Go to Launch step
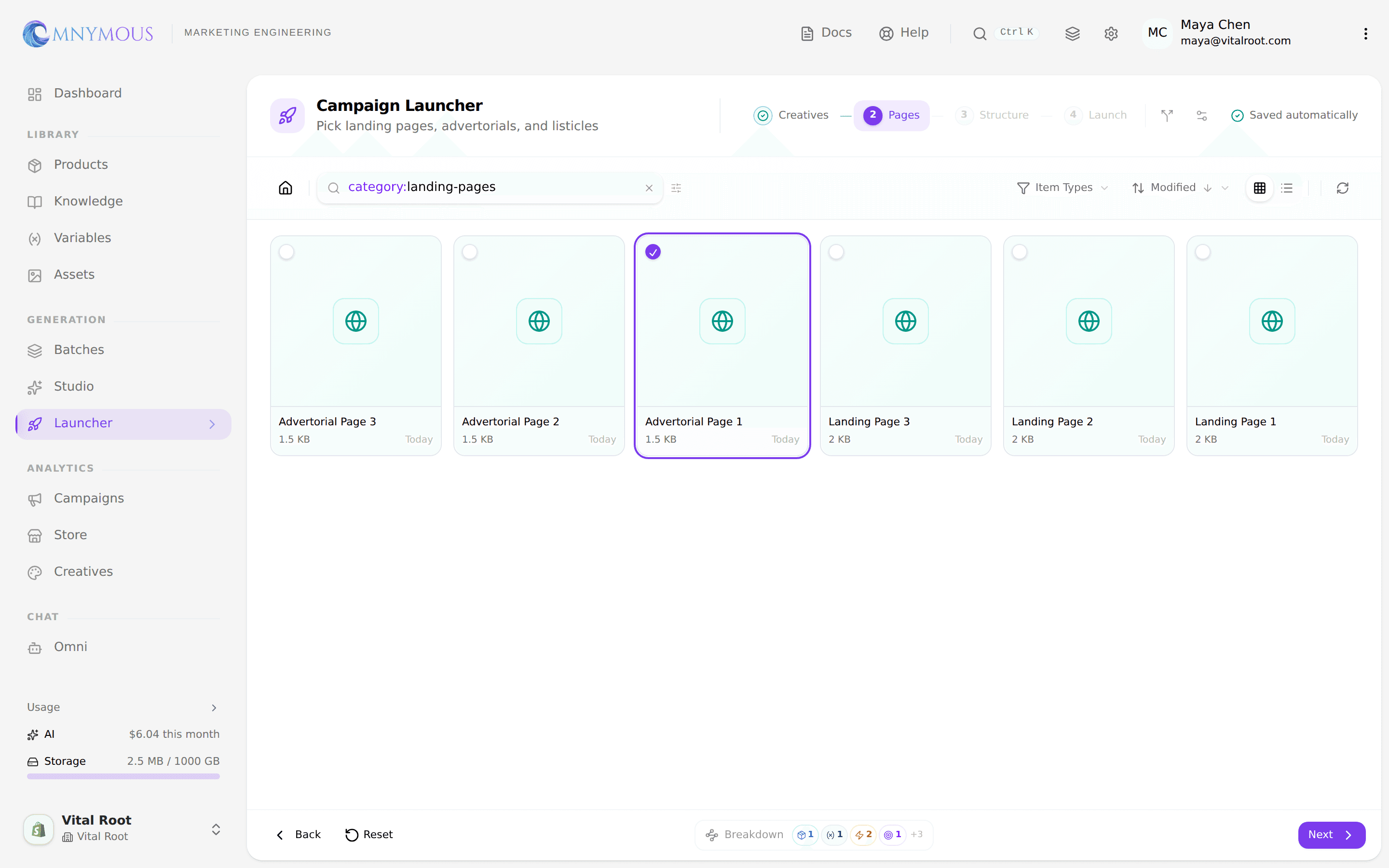Screen dimensions: 1389x868 [1096, 115]
